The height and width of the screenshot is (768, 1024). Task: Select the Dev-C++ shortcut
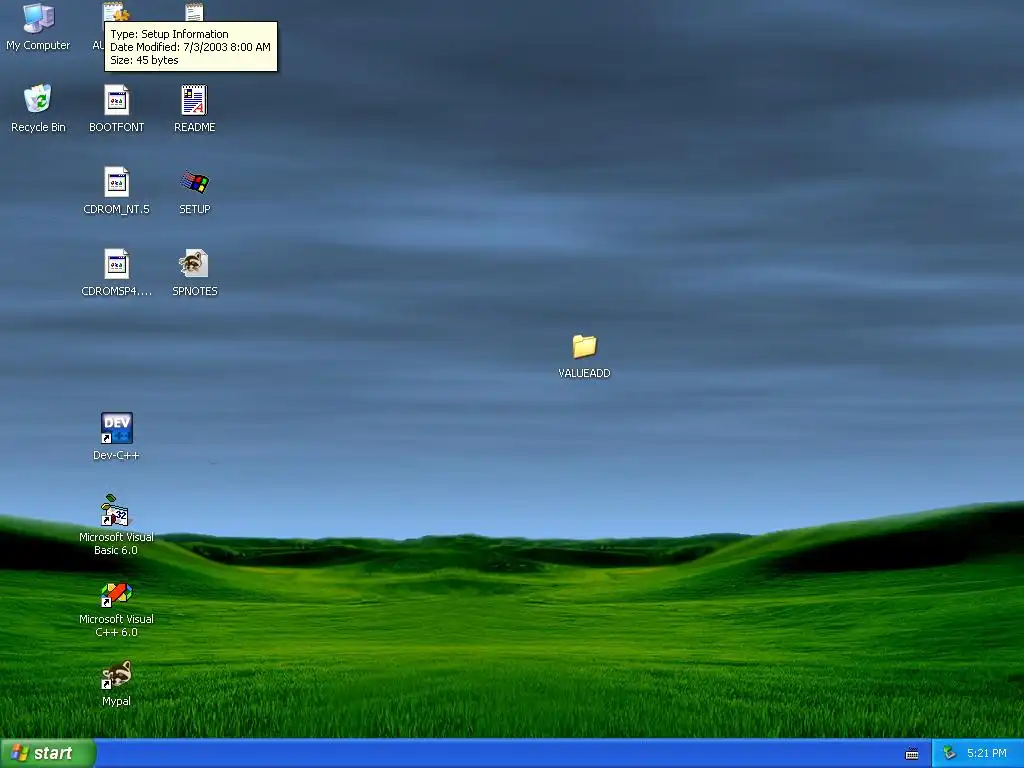click(116, 428)
